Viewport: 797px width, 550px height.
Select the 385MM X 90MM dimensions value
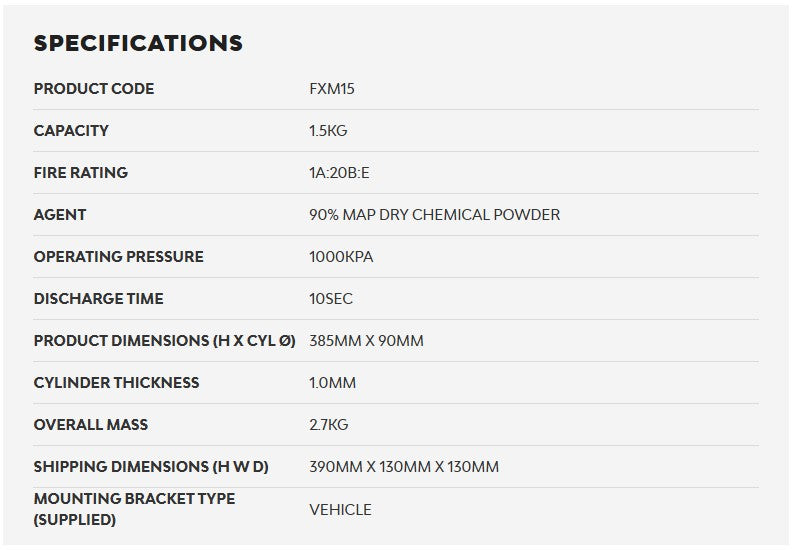click(x=366, y=341)
